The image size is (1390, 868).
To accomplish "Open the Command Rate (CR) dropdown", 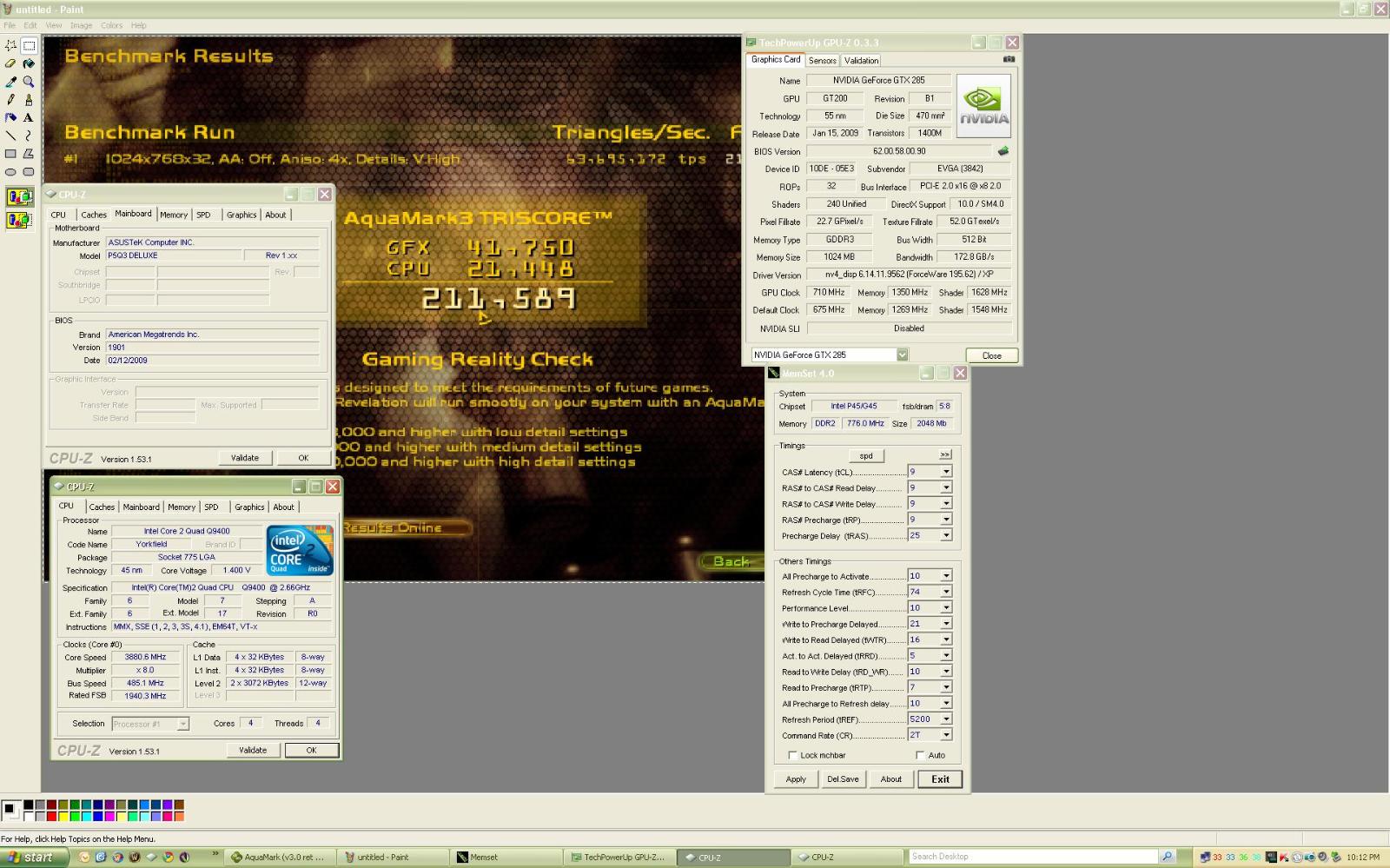I will click(946, 735).
